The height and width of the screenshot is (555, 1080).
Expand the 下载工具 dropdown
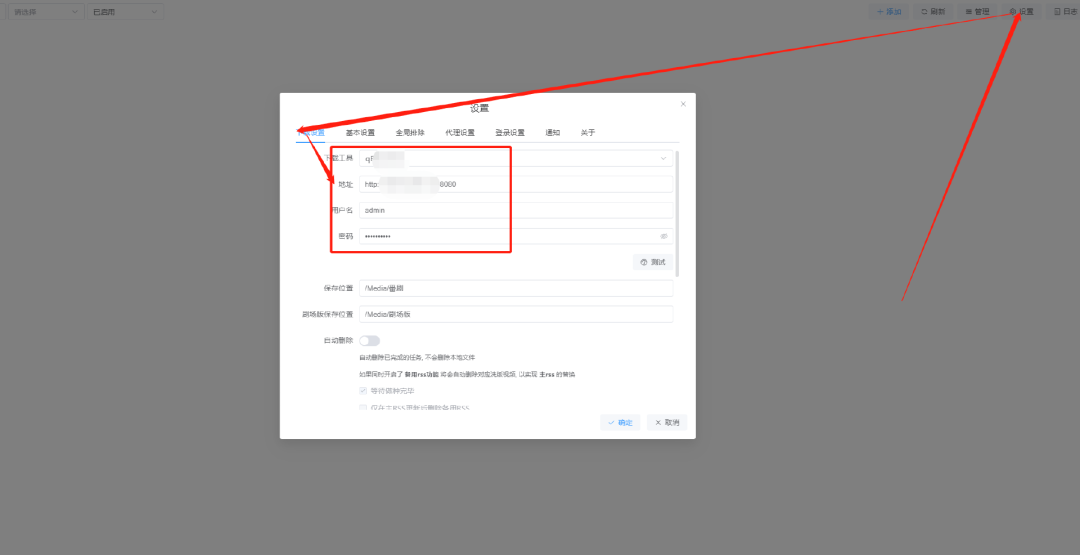[516, 158]
